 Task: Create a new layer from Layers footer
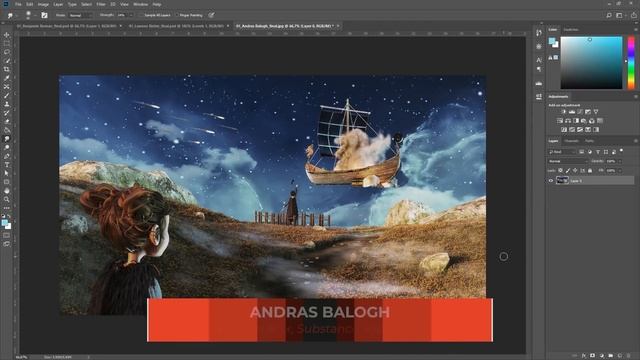pyautogui.click(x=619, y=356)
